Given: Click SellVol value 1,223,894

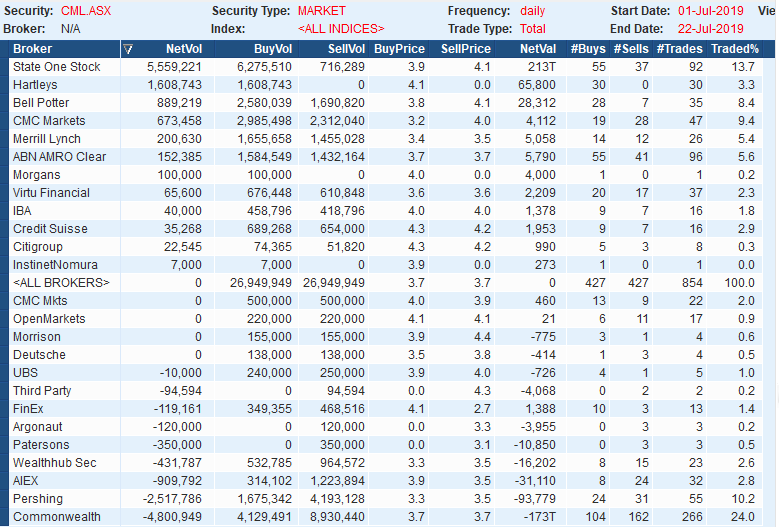Looking at the screenshot, I should (337, 481).
